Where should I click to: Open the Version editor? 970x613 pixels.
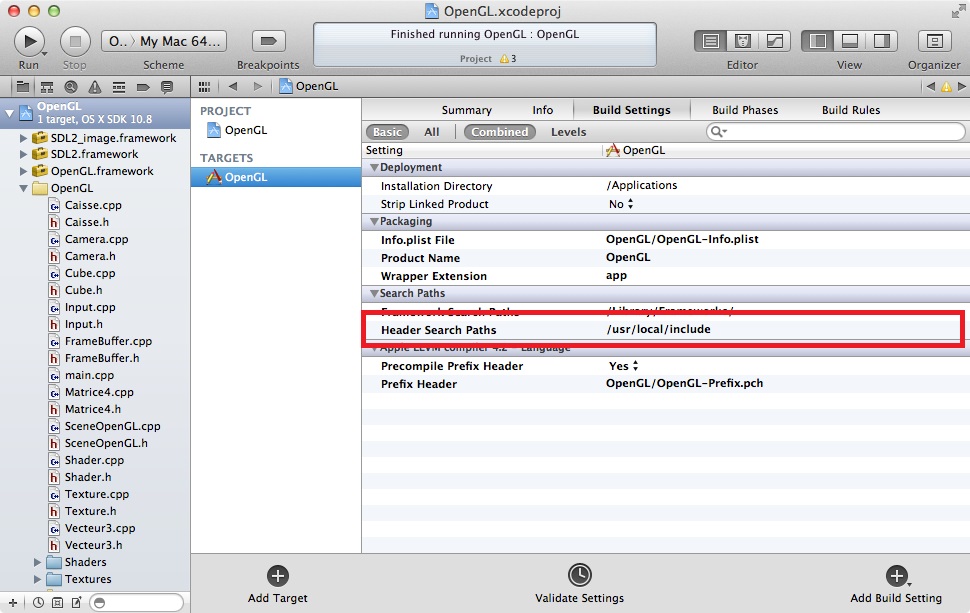(x=774, y=41)
